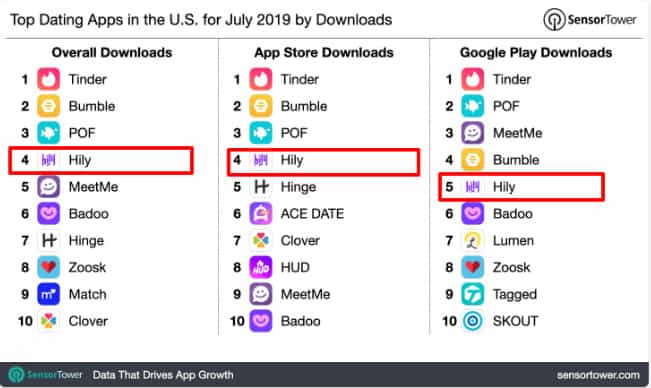The image size is (651, 388).
Task: Click the POF icon in Google Play list
Action: [472, 106]
